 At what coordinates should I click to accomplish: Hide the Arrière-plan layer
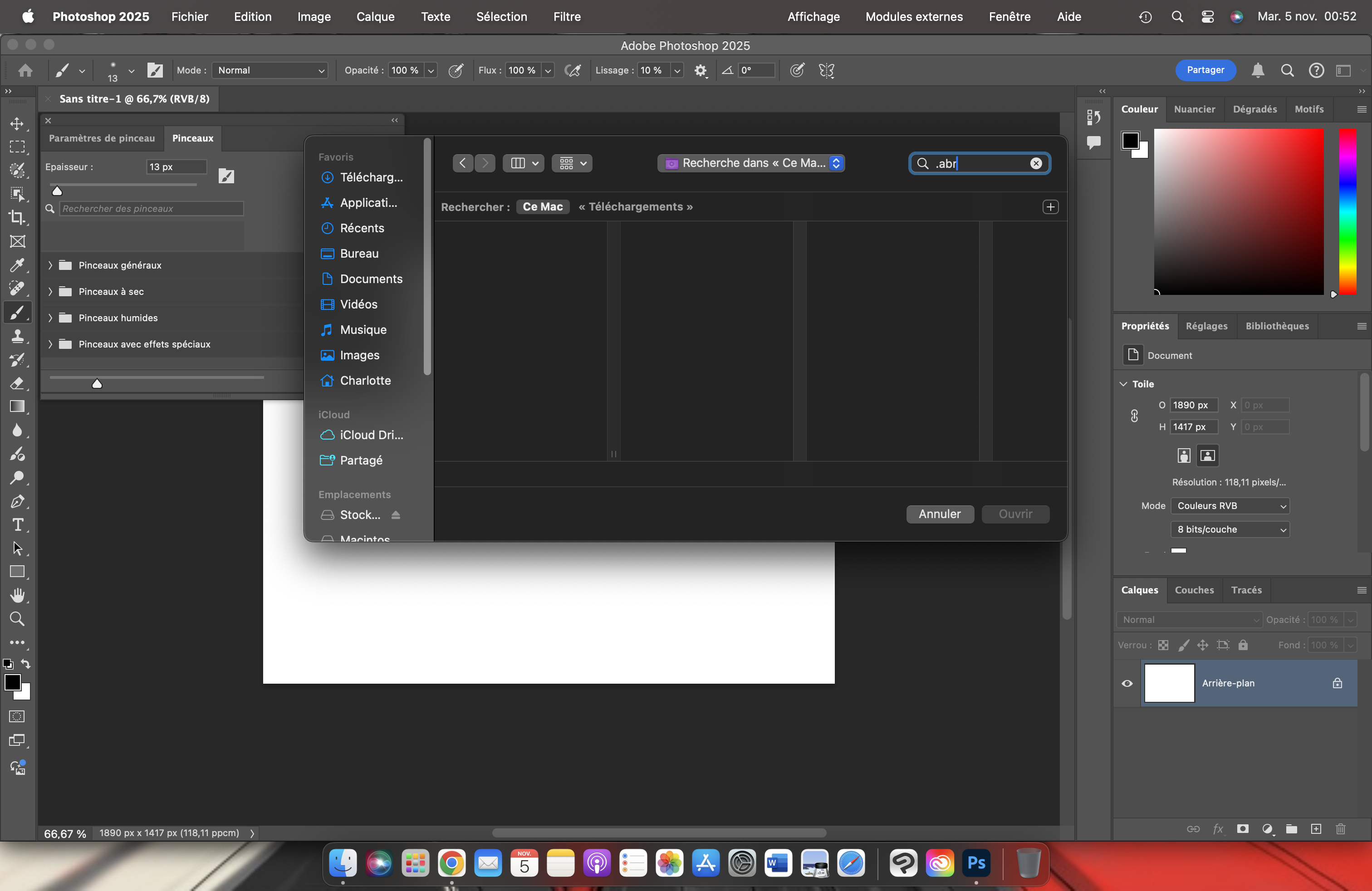click(x=1127, y=684)
